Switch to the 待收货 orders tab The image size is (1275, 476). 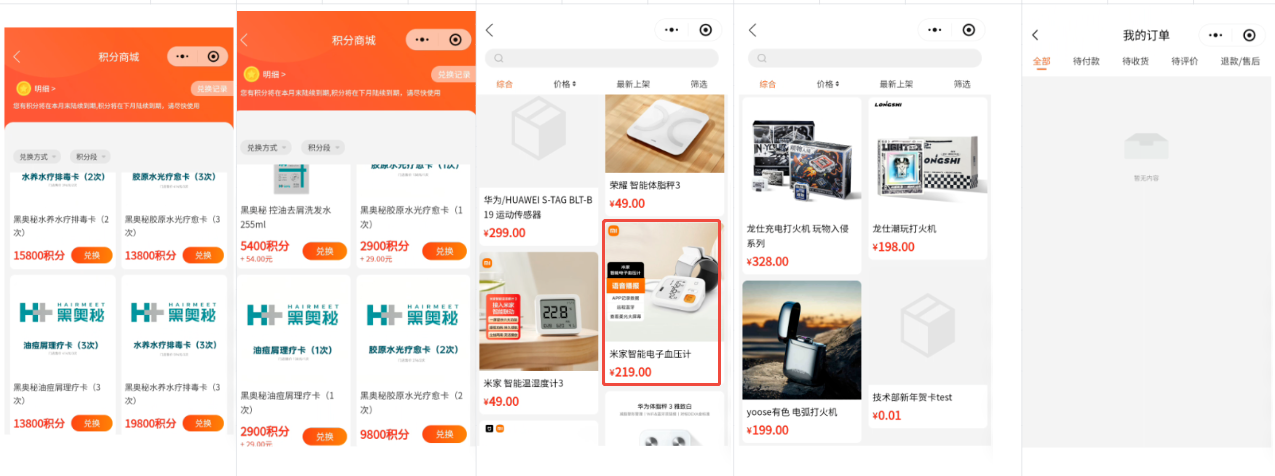1135,61
